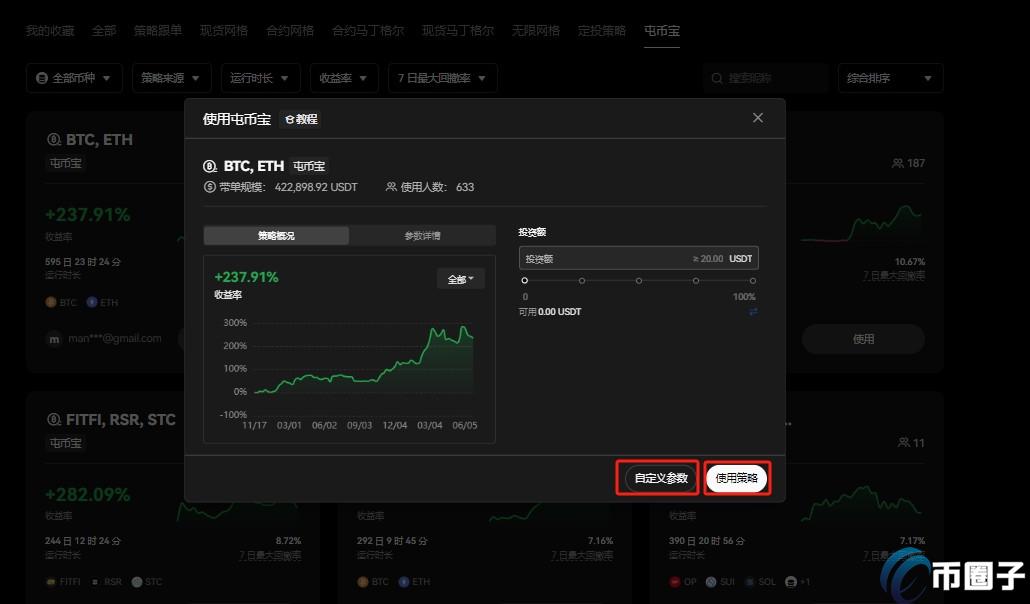Select the 100% stop on the investment slider
The height and width of the screenshot is (604, 1030).
[753, 281]
